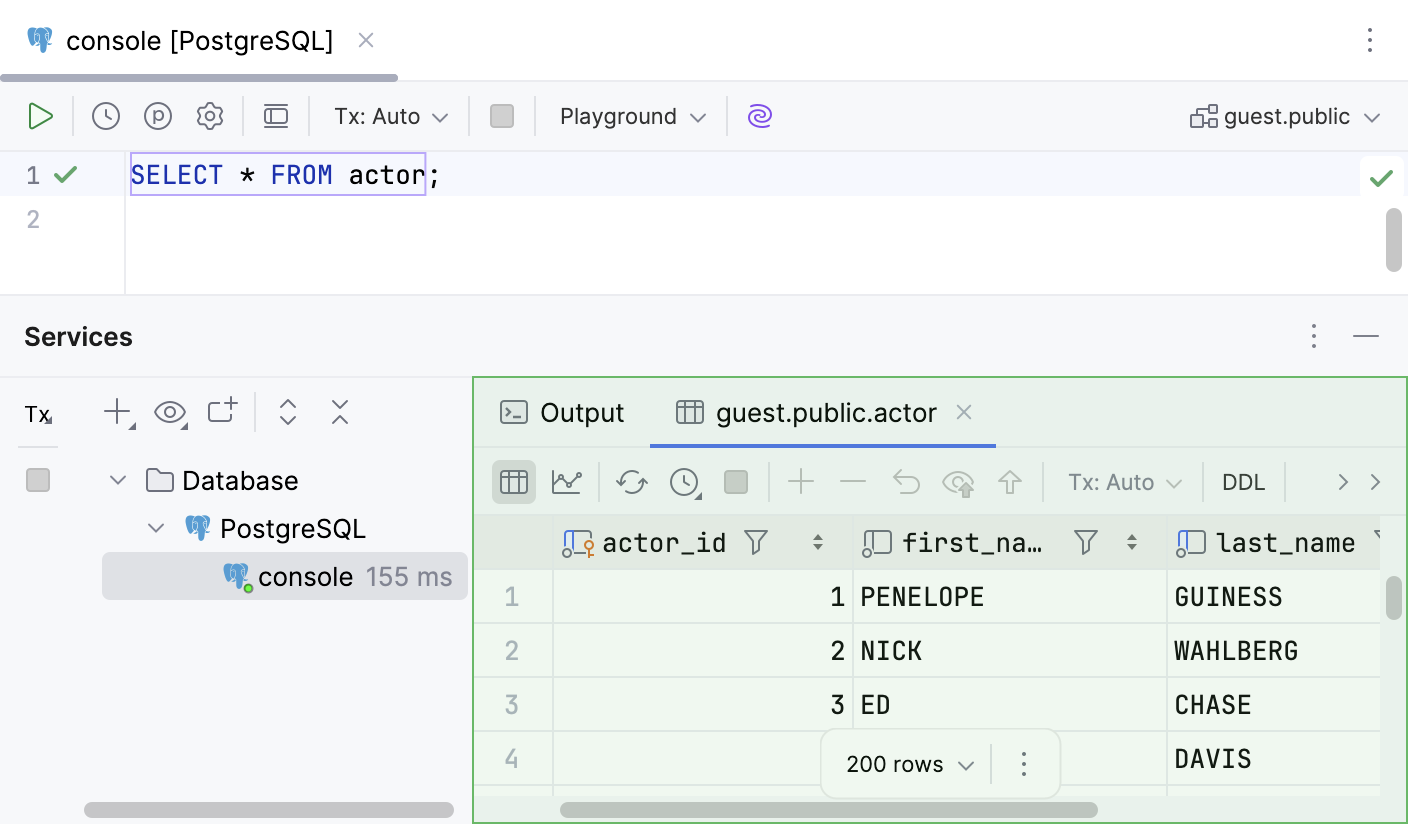Switch results to chart view
The height and width of the screenshot is (824, 1408).
tap(567, 482)
